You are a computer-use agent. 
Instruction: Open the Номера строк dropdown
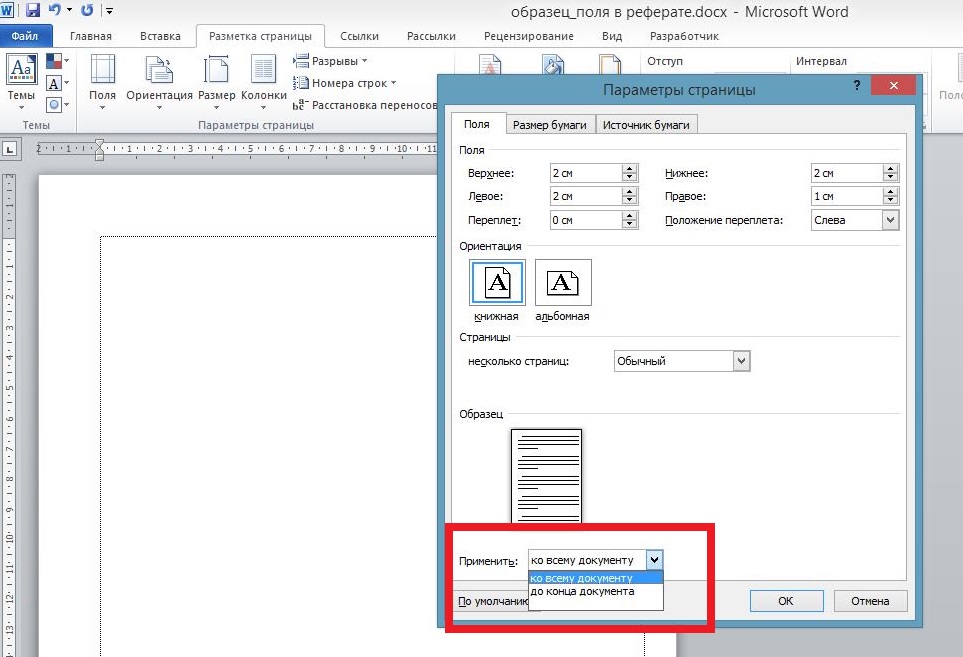tap(345, 83)
